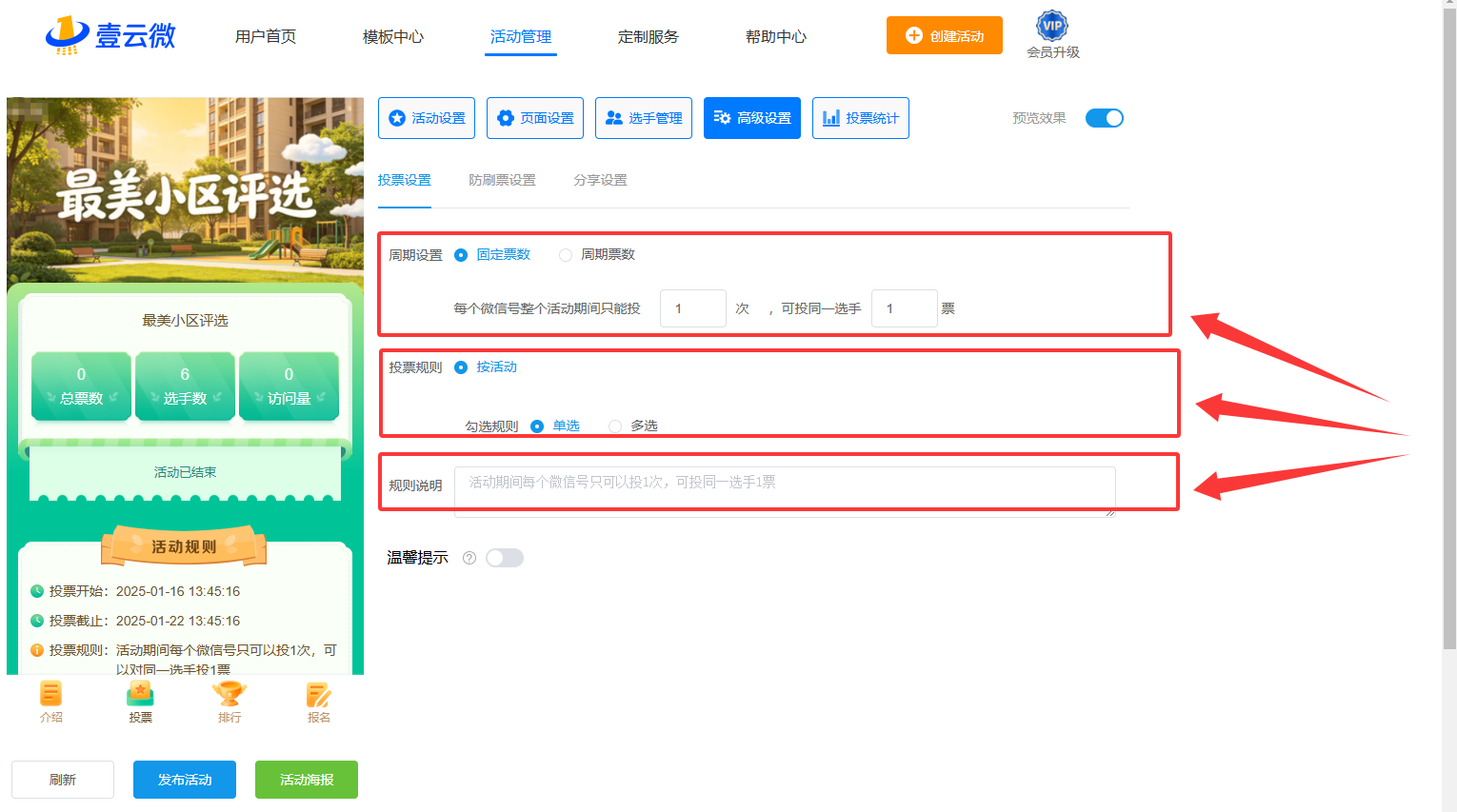Click the 壹云微 logo icon

[x=67, y=35]
